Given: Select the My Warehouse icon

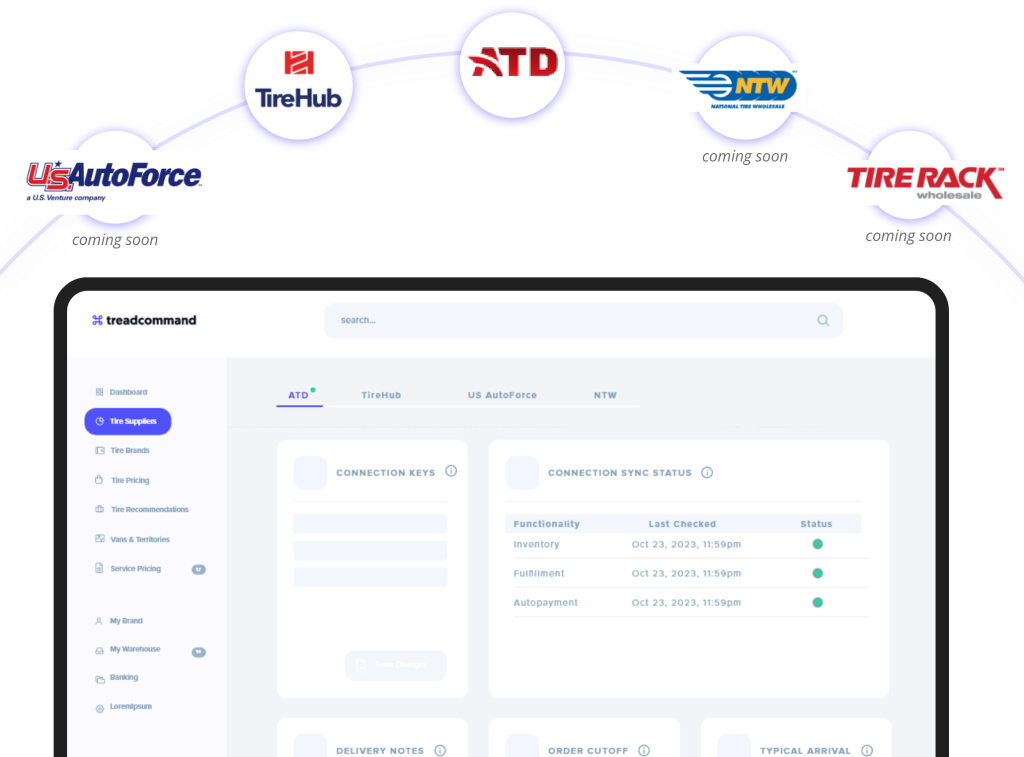Looking at the screenshot, I should (x=98, y=649).
